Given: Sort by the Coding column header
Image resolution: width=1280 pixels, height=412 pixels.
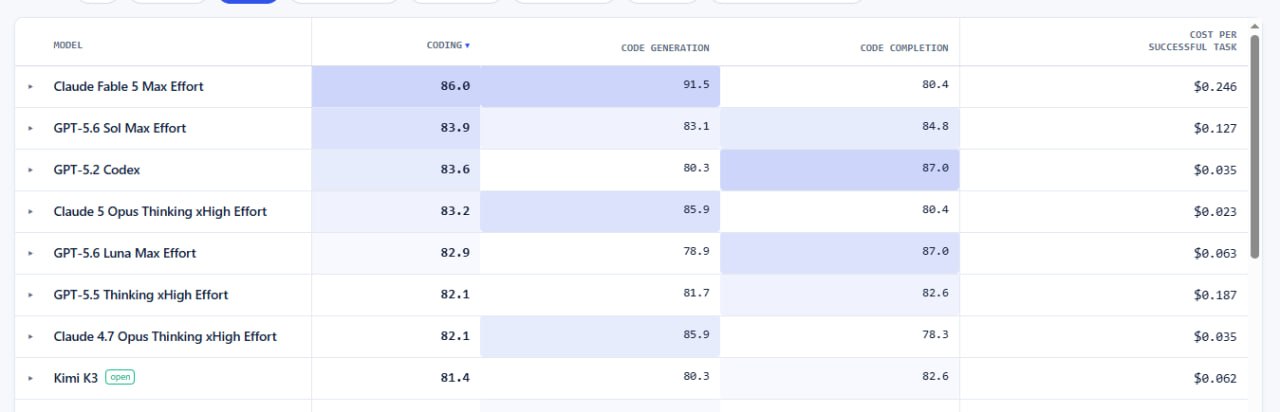Looking at the screenshot, I should click(444, 45).
